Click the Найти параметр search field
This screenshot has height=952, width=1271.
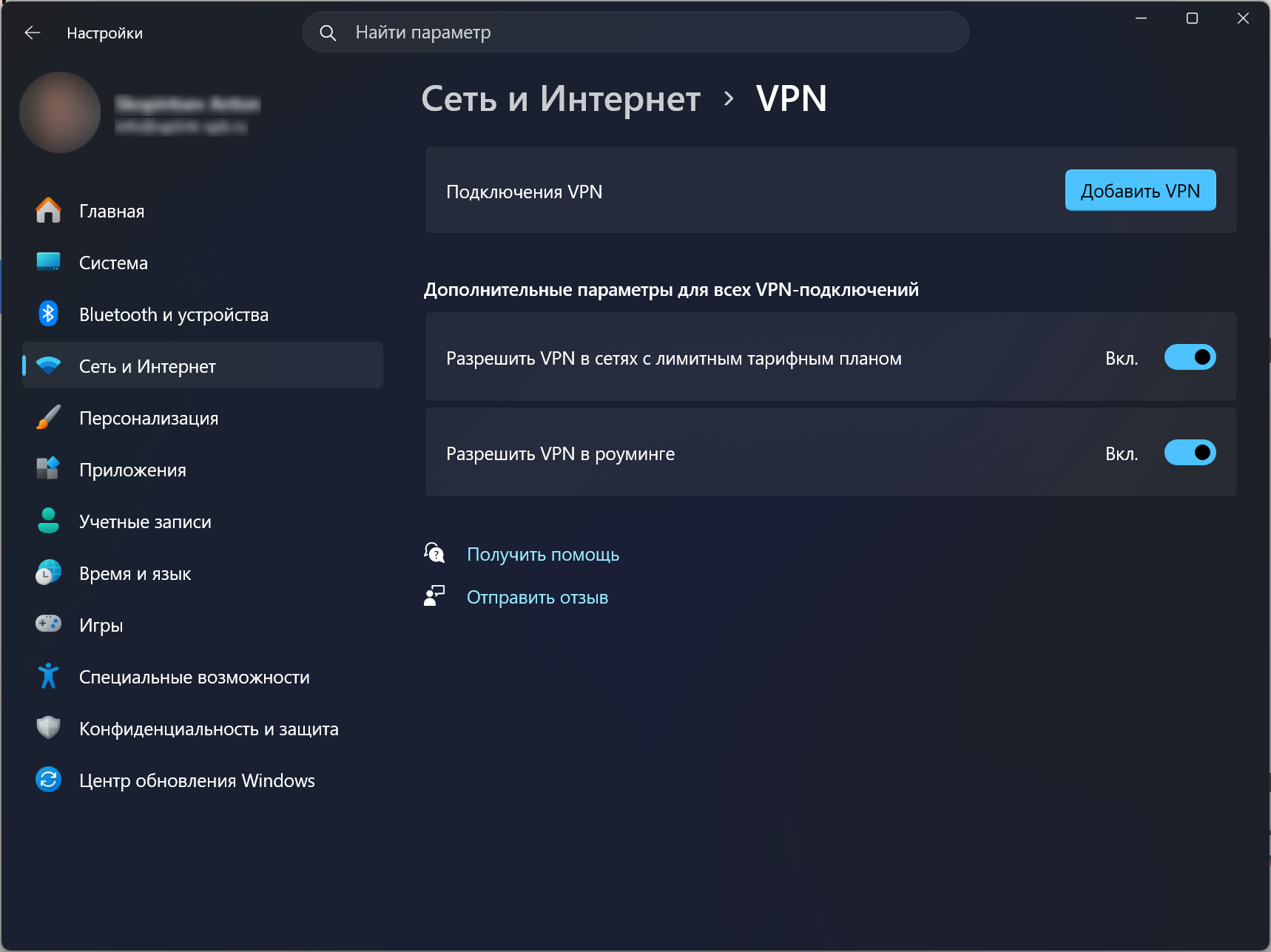coord(635,33)
